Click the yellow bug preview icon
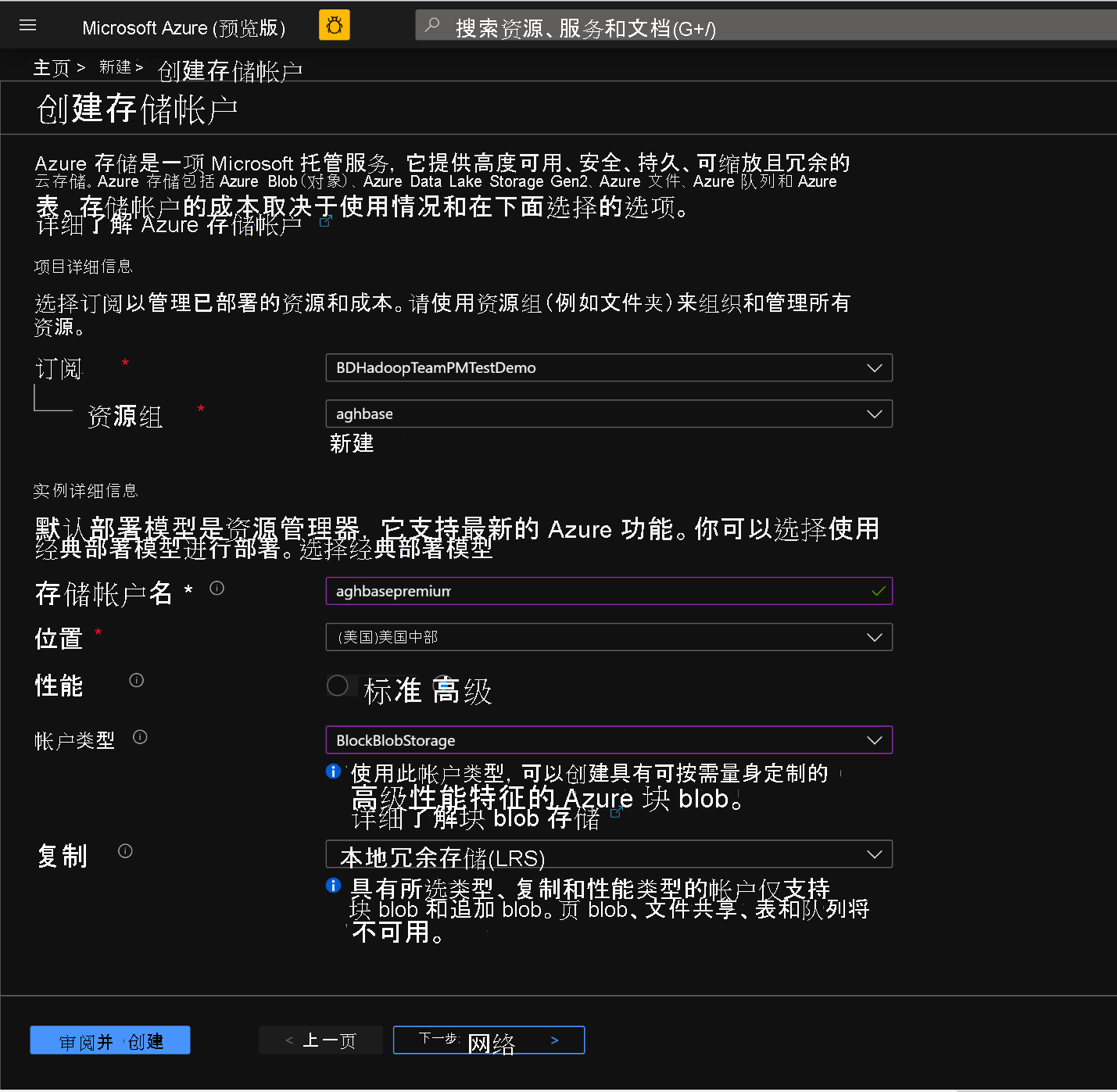Viewport: 1117px width, 1092px height. (x=335, y=25)
